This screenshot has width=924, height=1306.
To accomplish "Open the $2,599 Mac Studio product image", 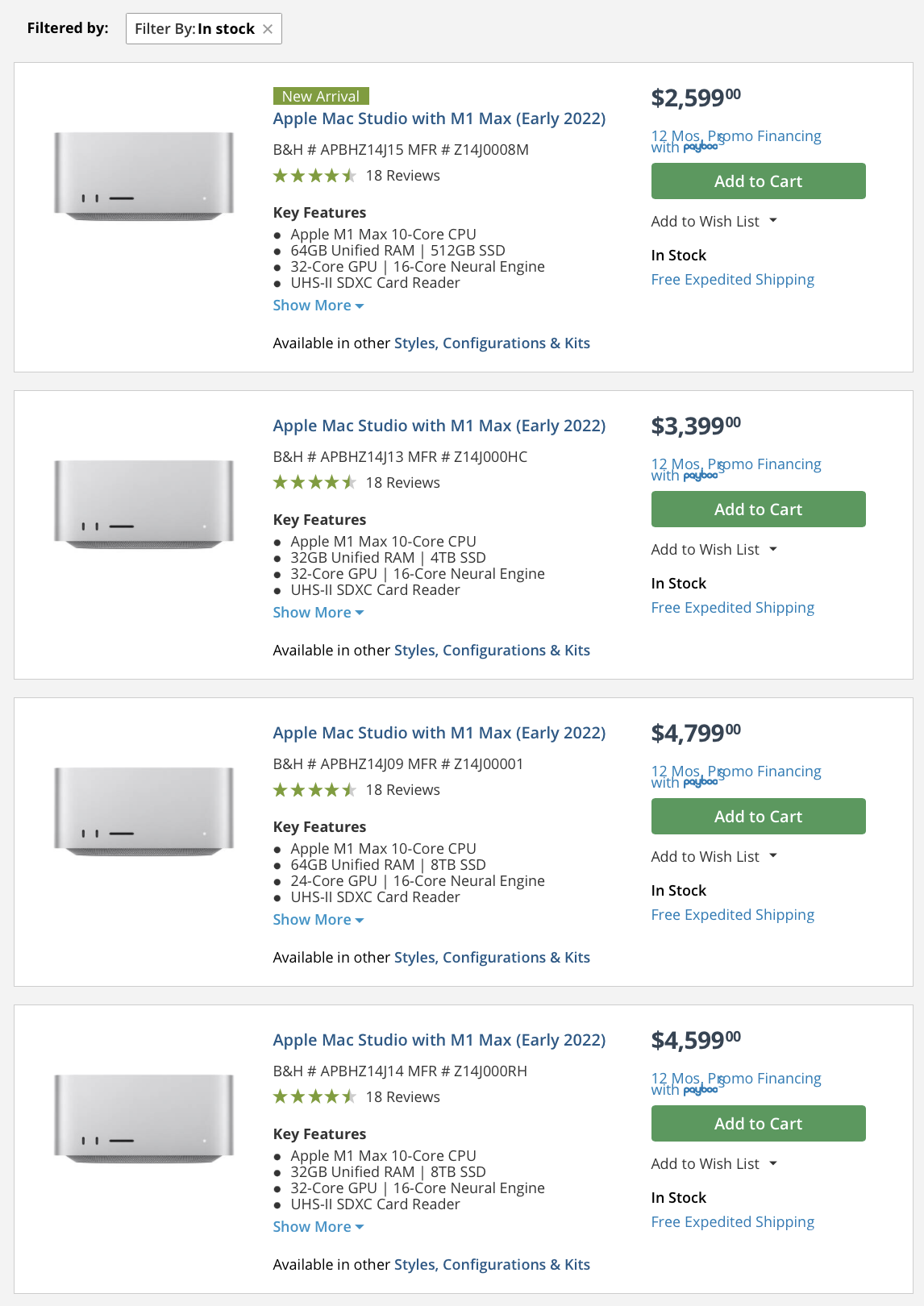I will [x=144, y=177].
